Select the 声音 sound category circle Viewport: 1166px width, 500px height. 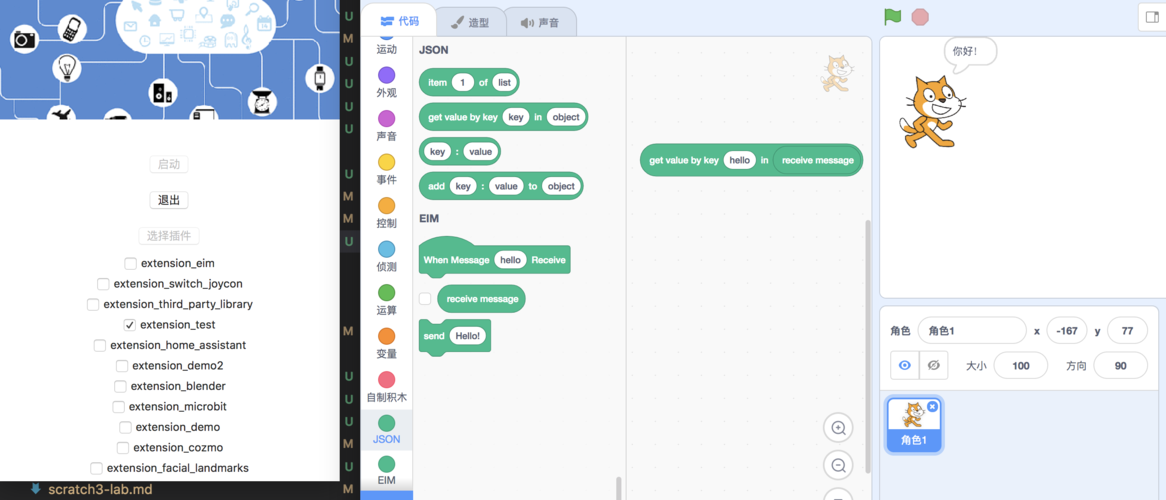387,118
